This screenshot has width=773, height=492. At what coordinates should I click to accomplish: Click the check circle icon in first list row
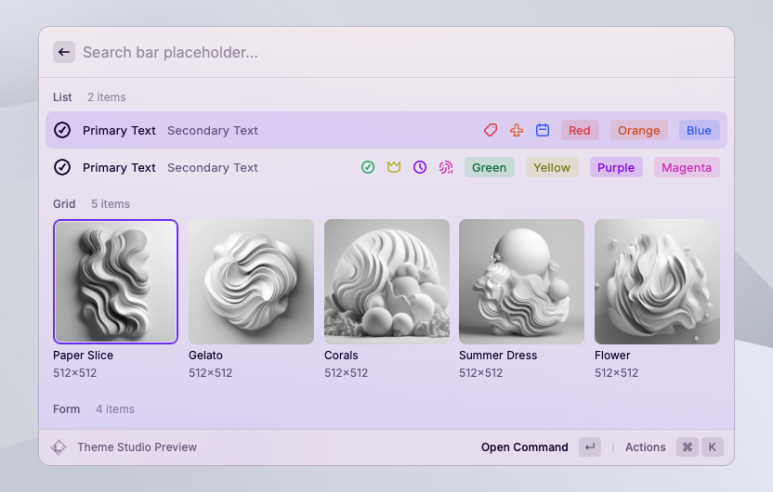(62, 130)
